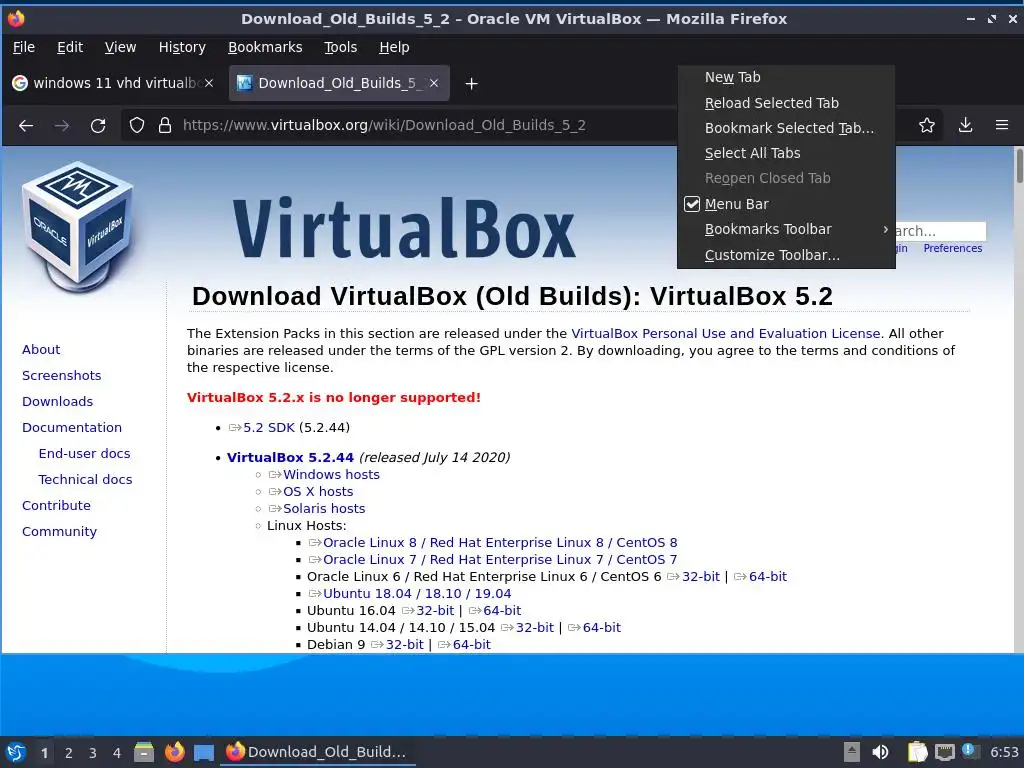The width and height of the screenshot is (1024, 768).
Task: Toggle the Menu Bar checkbox item
Action: [786, 204]
